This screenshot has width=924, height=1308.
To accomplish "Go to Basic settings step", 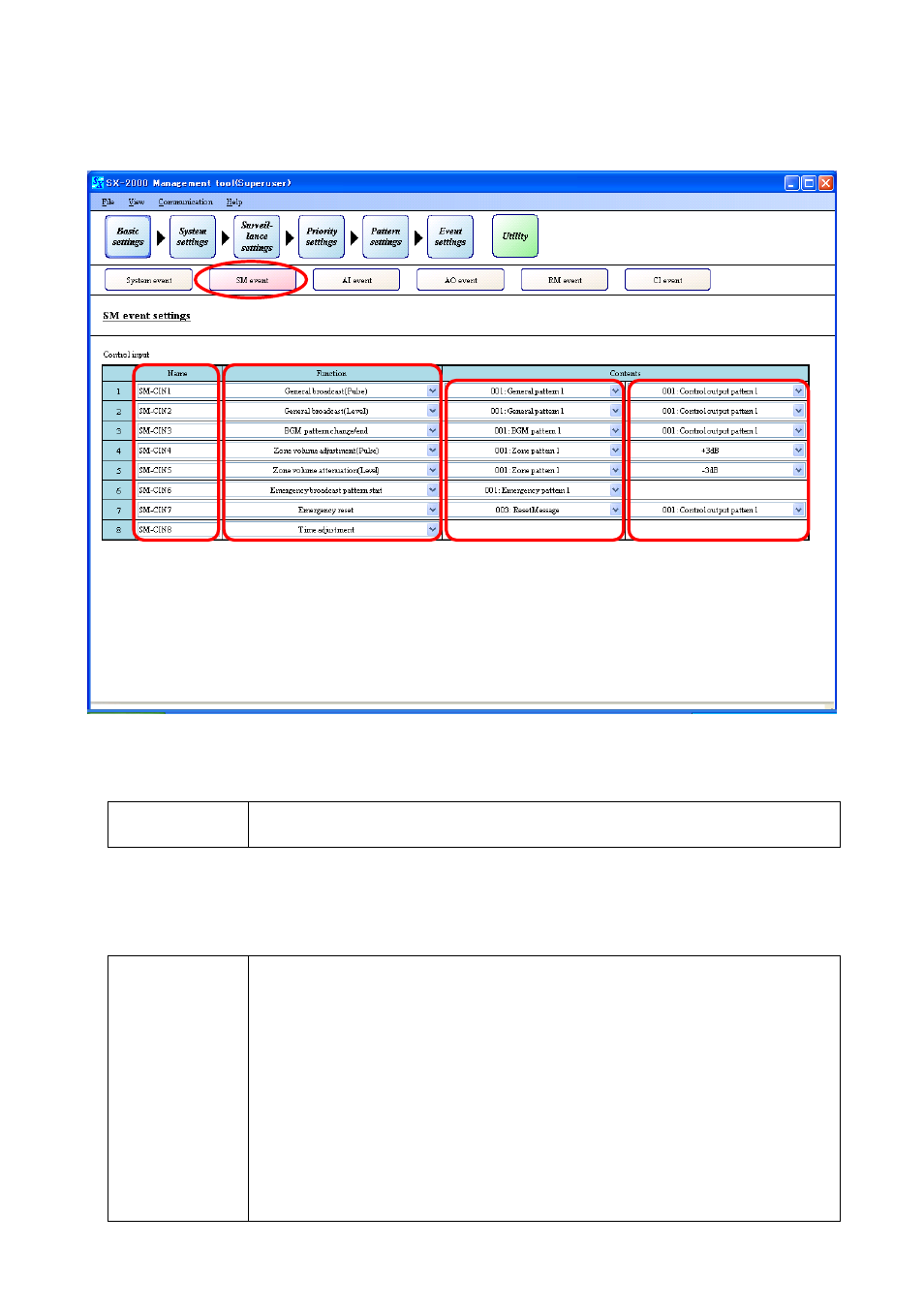I will [x=128, y=236].
